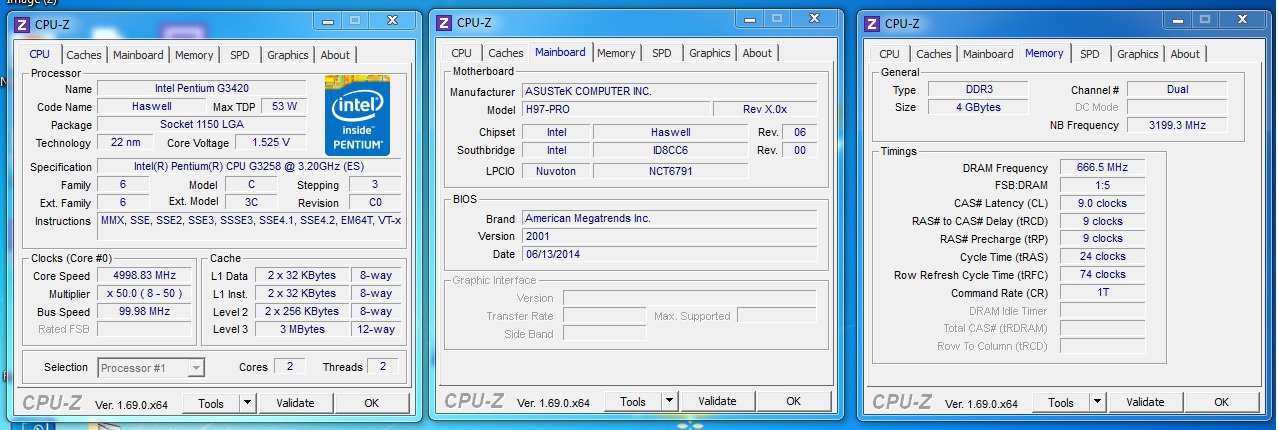Image resolution: width=1278 pixels, height=430 pixels.
Task: Select the Memory tab in the middle Mainboard window
Action: tap(616, 53)
